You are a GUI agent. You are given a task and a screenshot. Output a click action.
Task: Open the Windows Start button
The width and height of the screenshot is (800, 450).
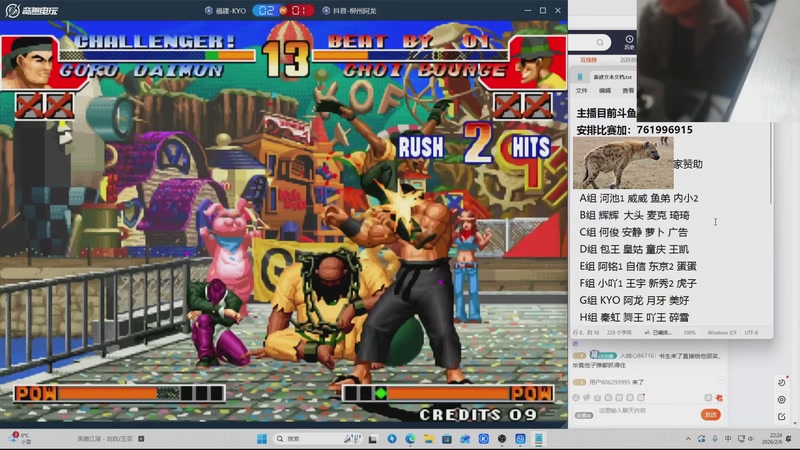click(x=262, y=439)
